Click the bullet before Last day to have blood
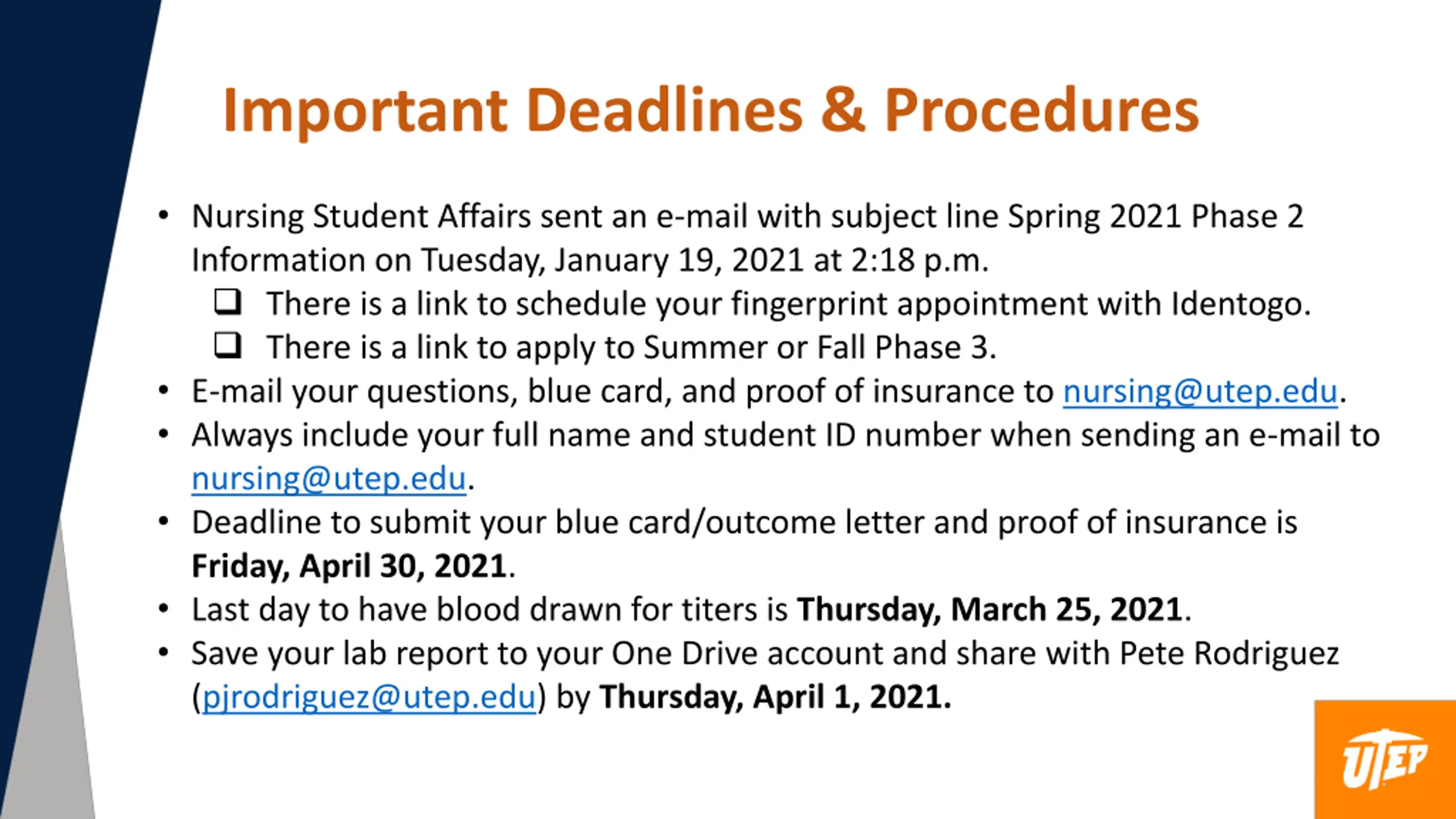Image resolution: width=1456 pixels, height=819 pixels. point(164,610)
